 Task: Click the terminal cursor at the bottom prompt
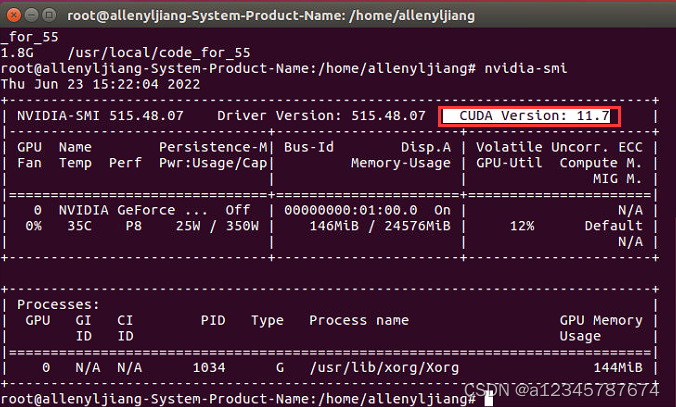click(488, 399)
